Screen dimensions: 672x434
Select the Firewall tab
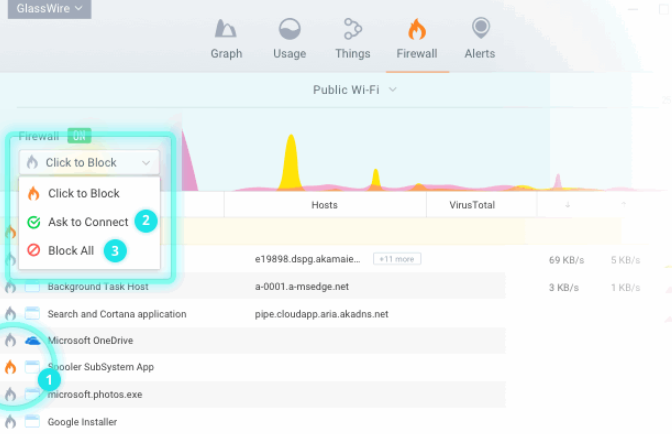pos(417,39)
